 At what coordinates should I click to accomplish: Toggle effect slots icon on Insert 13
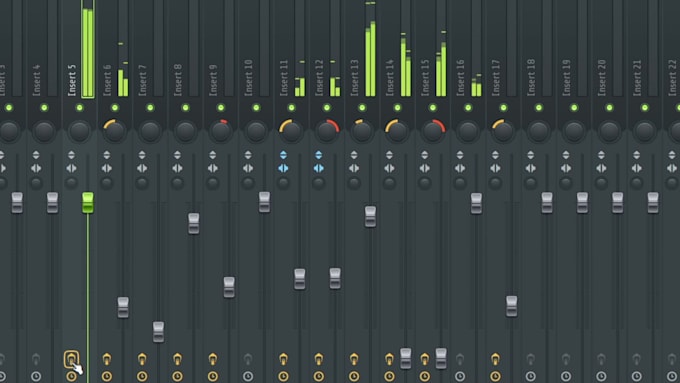pos(354,359)
